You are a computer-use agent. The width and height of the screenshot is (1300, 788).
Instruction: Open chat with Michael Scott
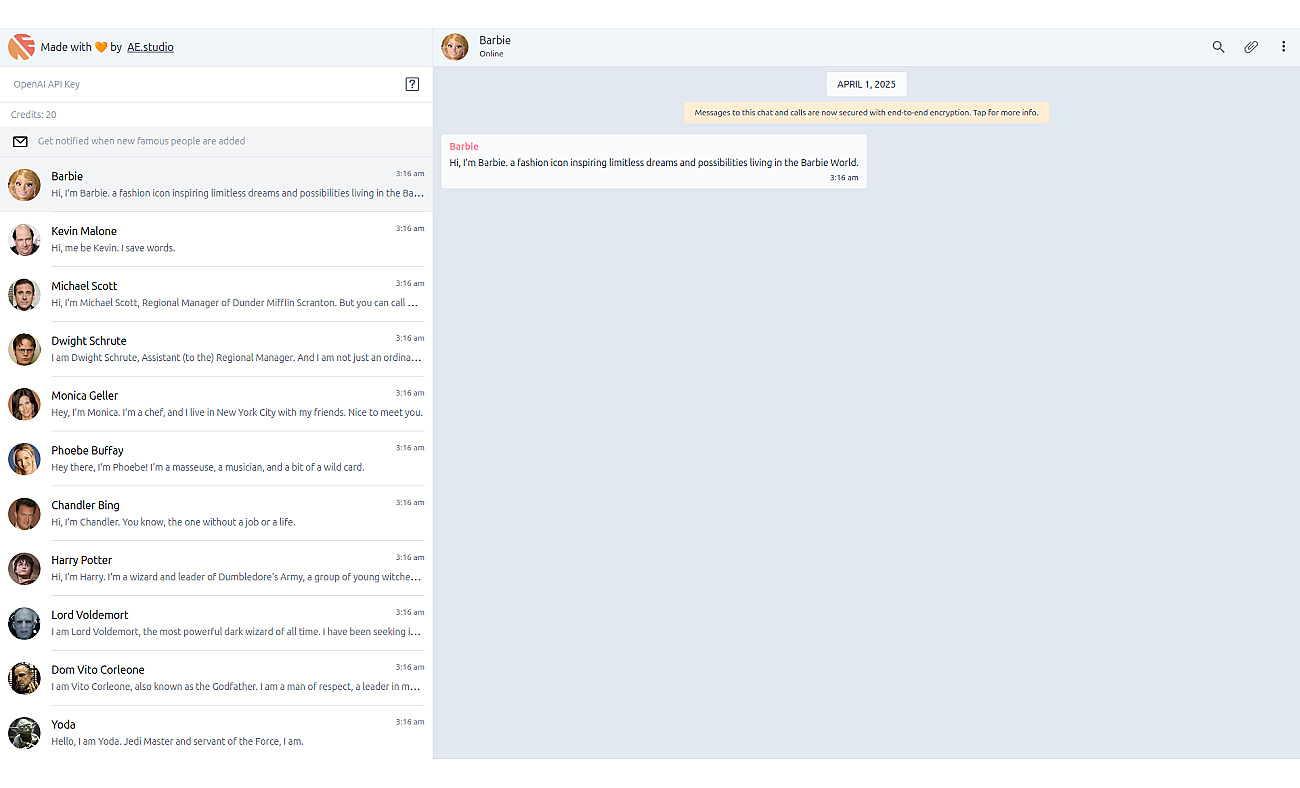(x=216, y=295)
